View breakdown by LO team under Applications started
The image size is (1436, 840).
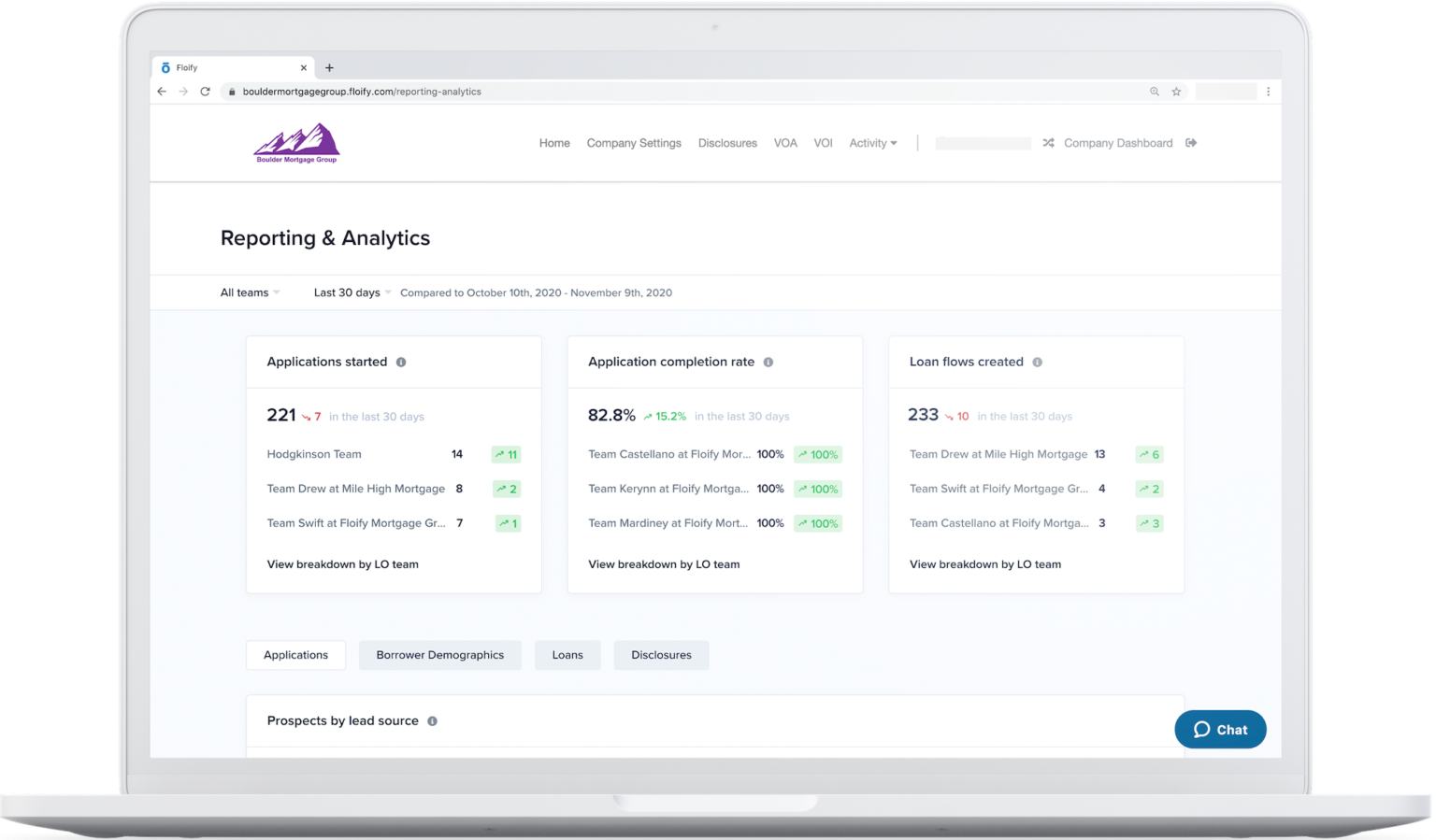click(x=342, y=563)
